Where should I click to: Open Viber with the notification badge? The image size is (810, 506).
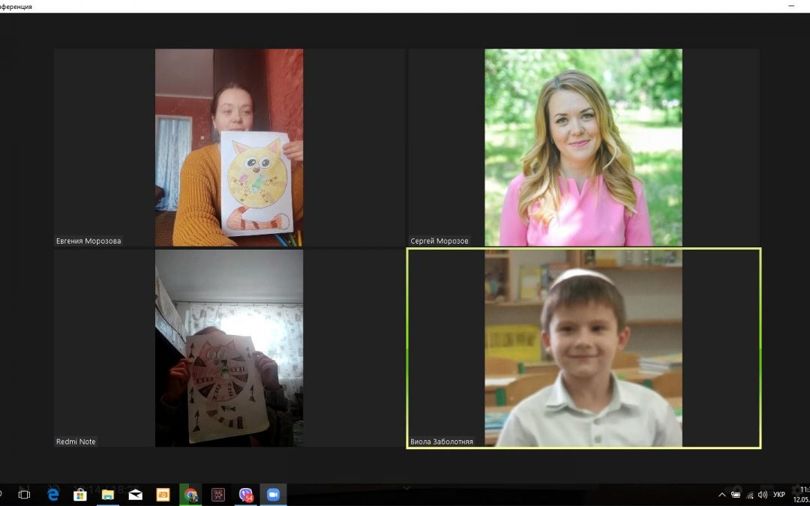click(x=246, y=494)
